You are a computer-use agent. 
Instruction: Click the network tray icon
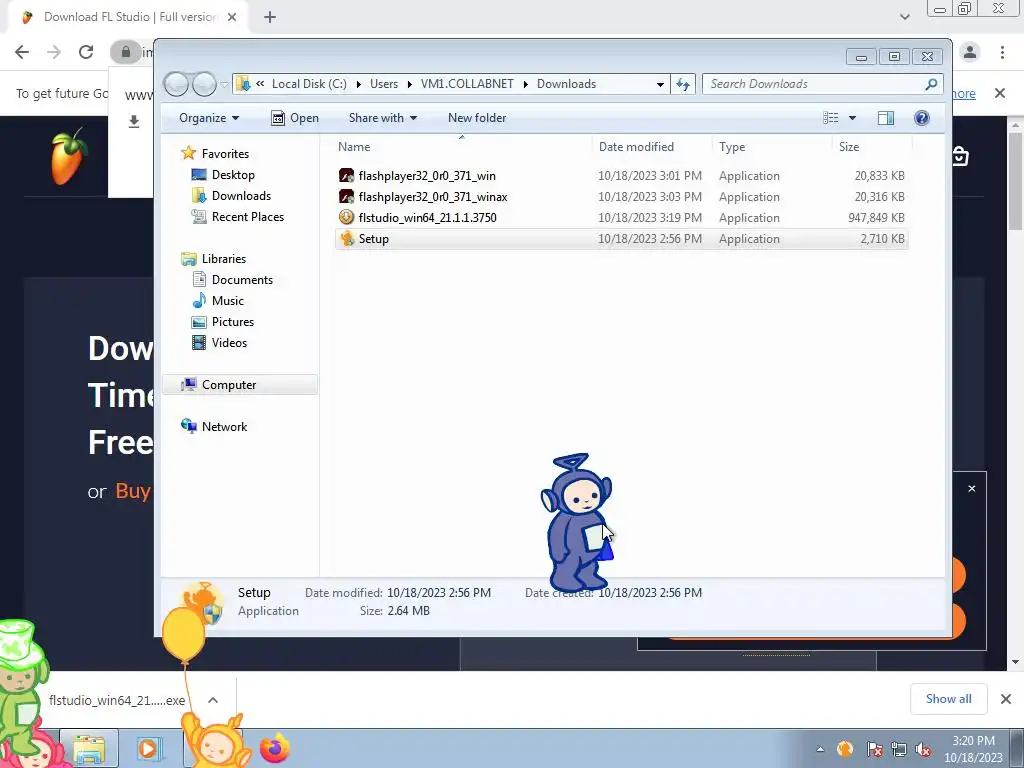point(899,749)
